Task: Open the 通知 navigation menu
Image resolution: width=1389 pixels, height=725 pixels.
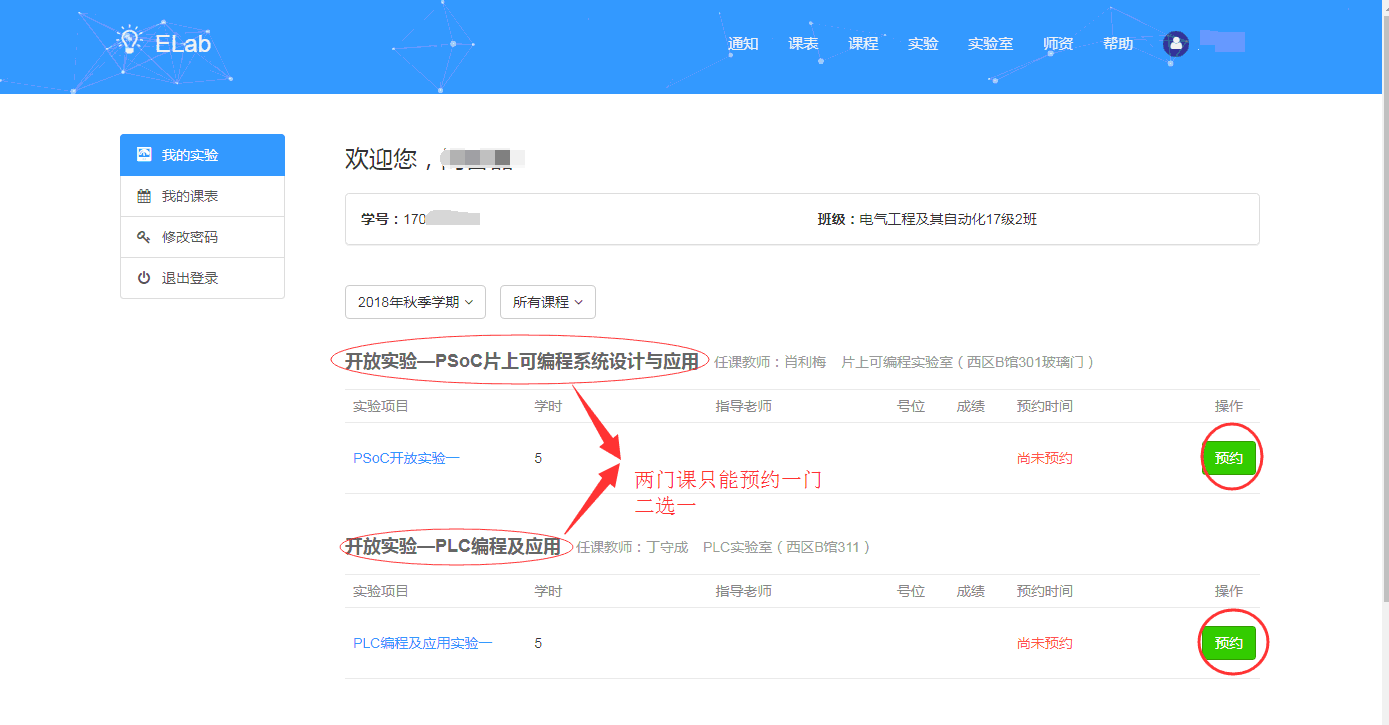Action: 743,43
